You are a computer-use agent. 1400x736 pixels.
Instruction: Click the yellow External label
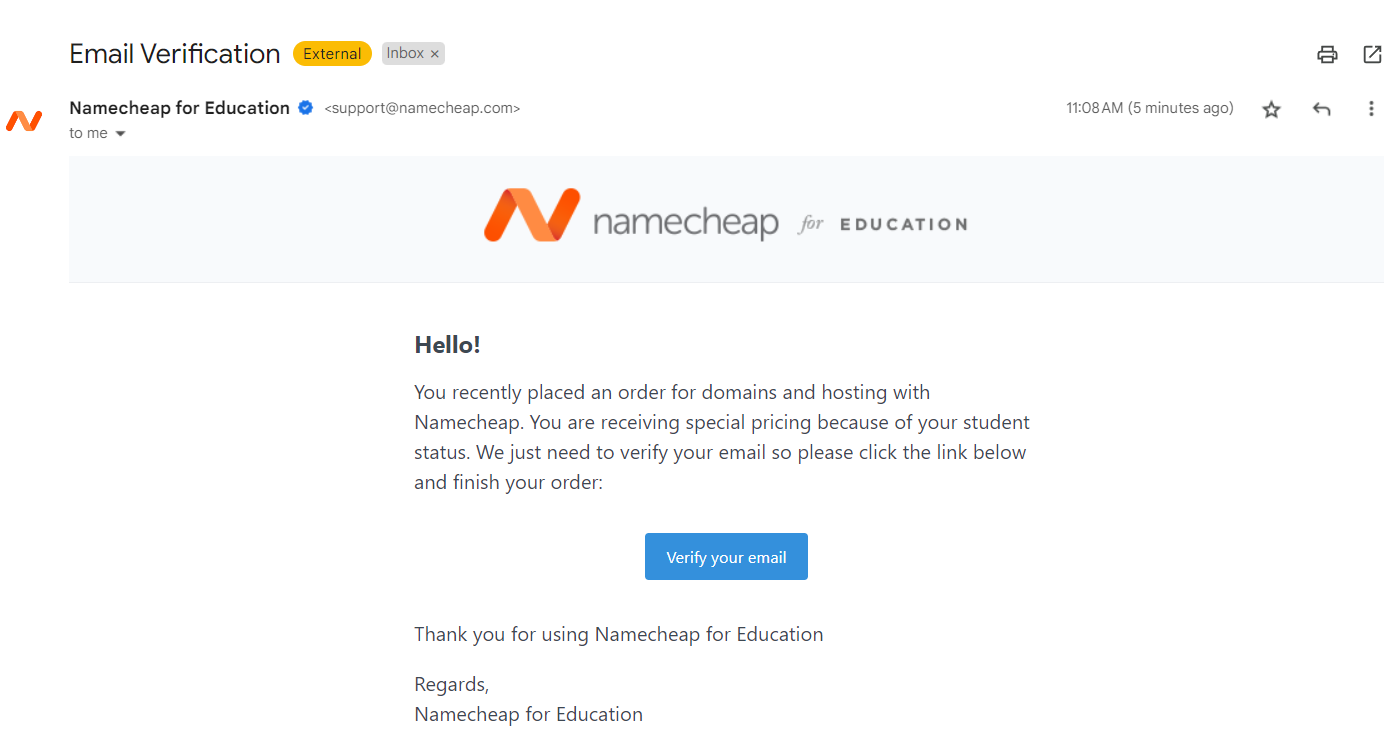332,54
